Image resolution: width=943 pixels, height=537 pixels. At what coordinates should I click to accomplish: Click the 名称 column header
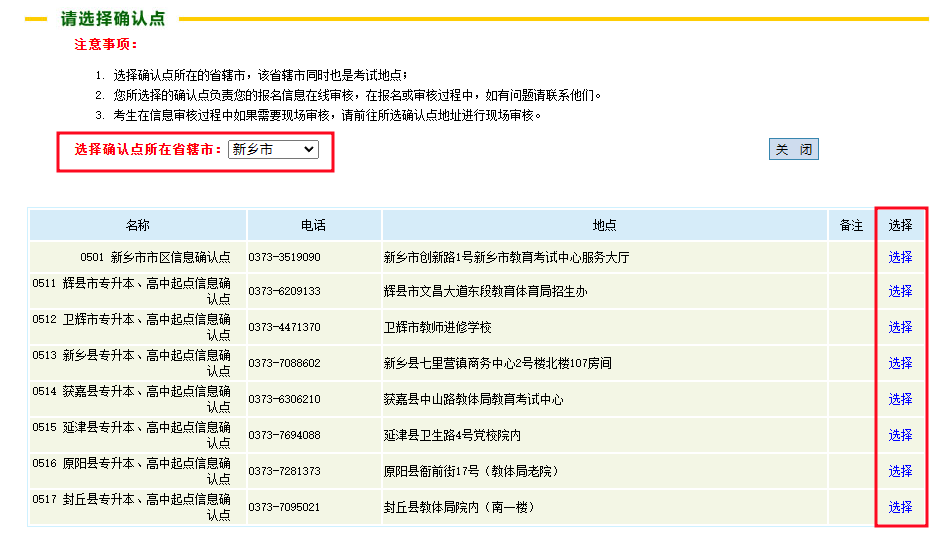138,225
